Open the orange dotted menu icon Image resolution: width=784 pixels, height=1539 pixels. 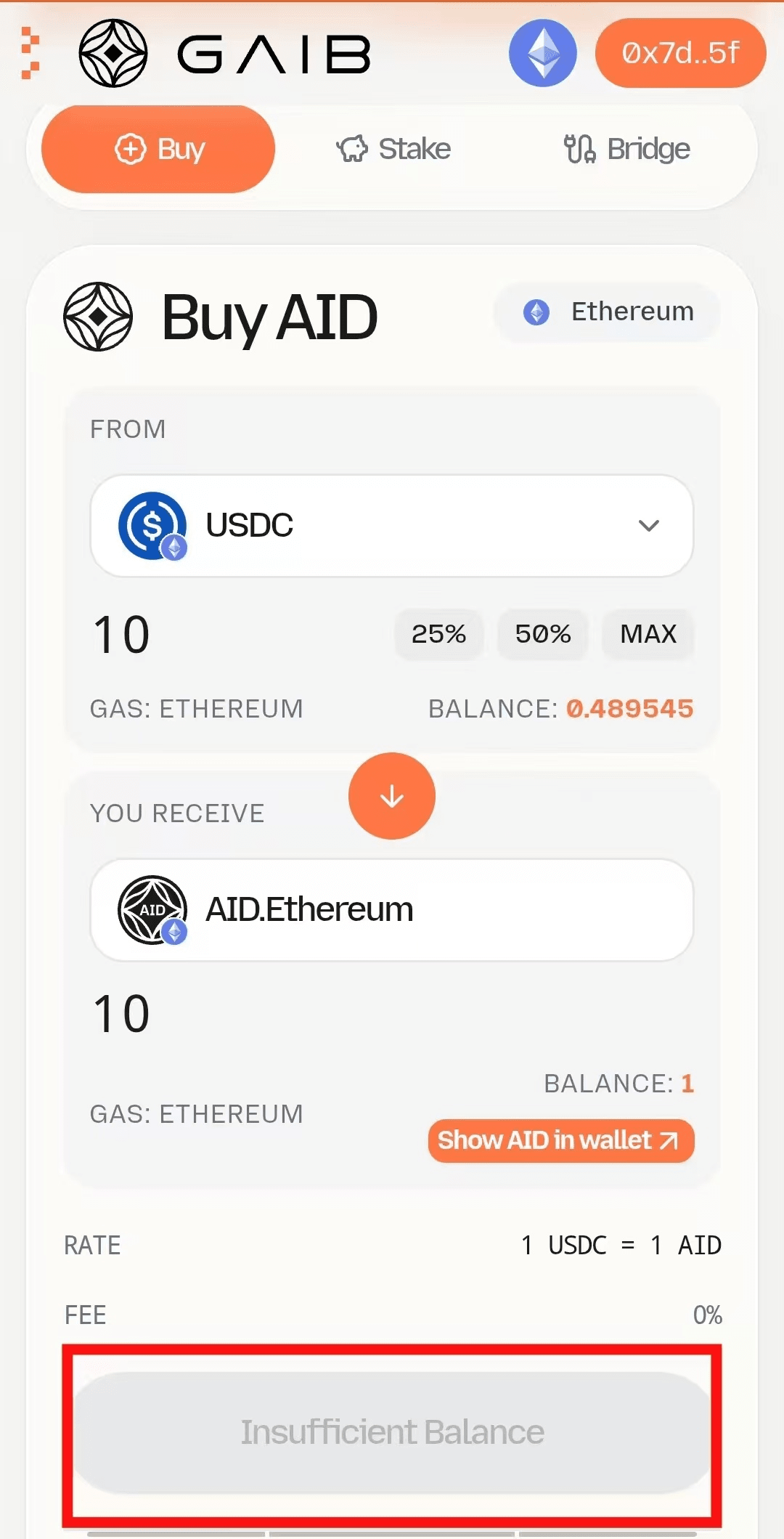(29, 53)
